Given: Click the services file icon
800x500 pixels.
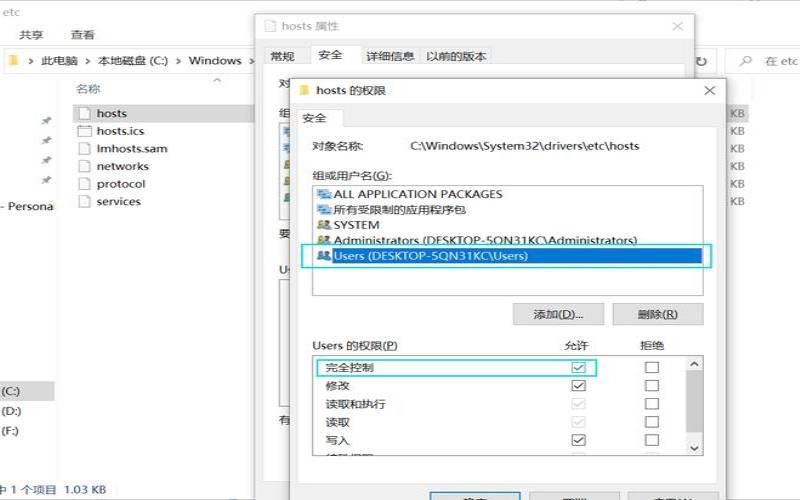Looking at the screenshot, I should click(x=85, y=202).
